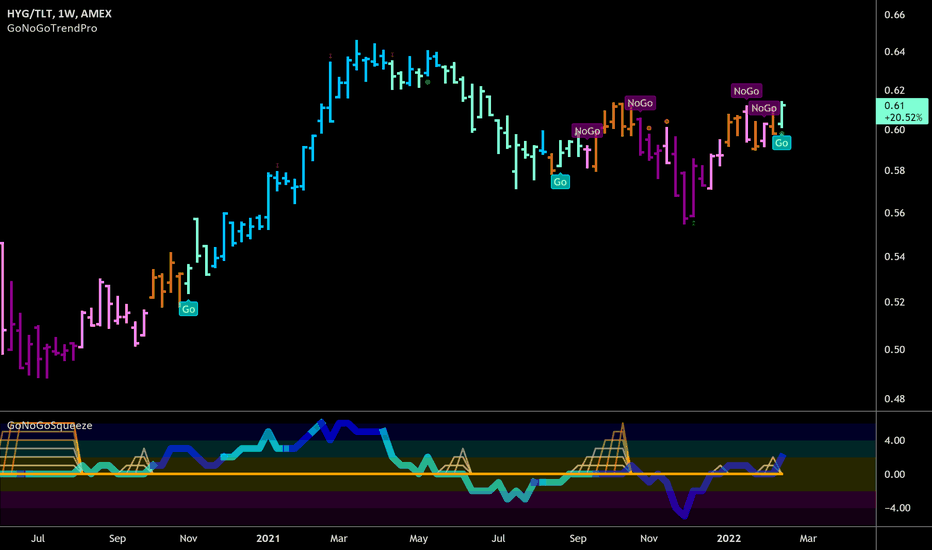
Task: Click the Jul label after May
Action: pyautogui.click(x=498, y=538)
